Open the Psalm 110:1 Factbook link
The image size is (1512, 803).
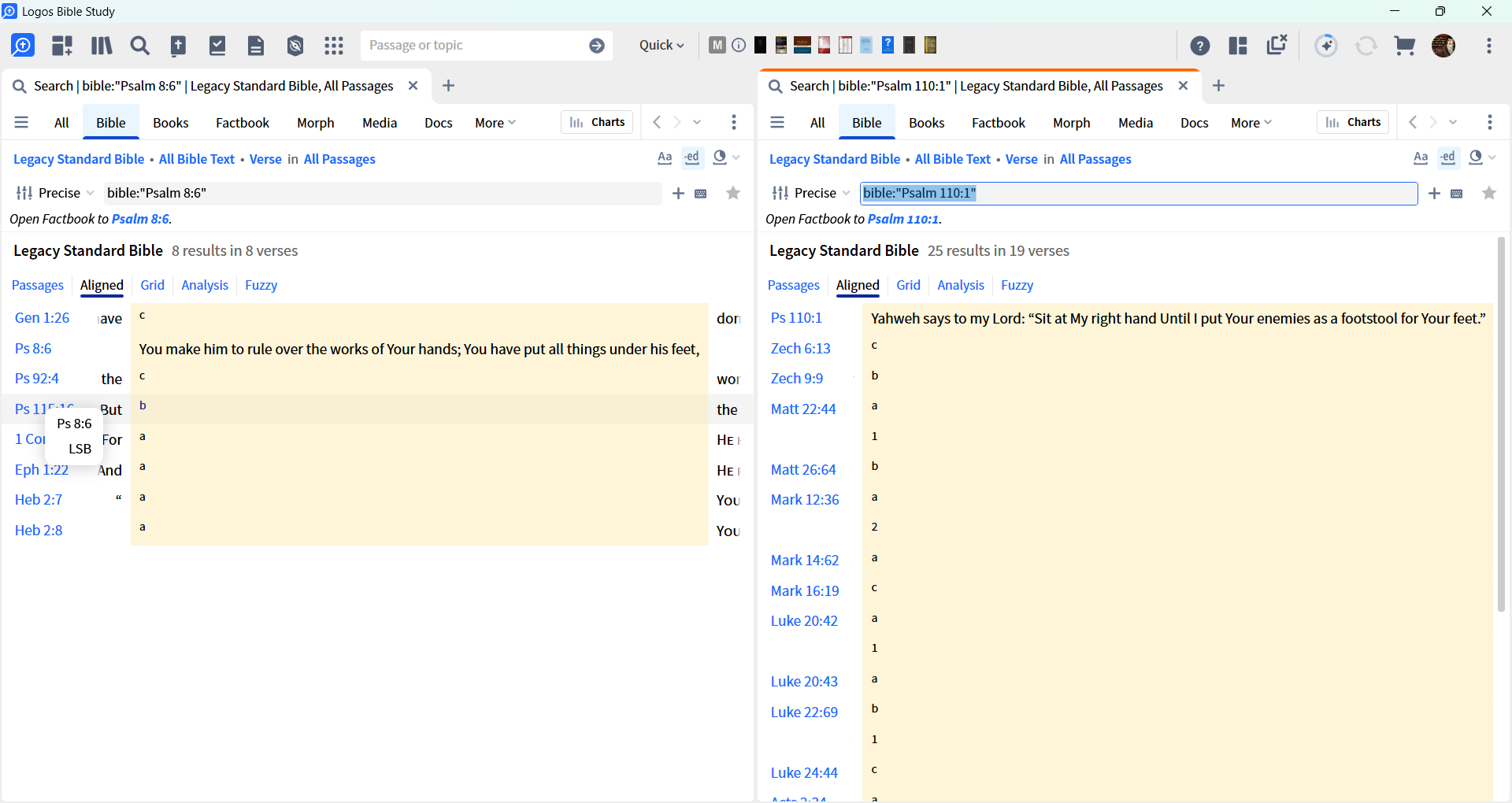point(903,219)
